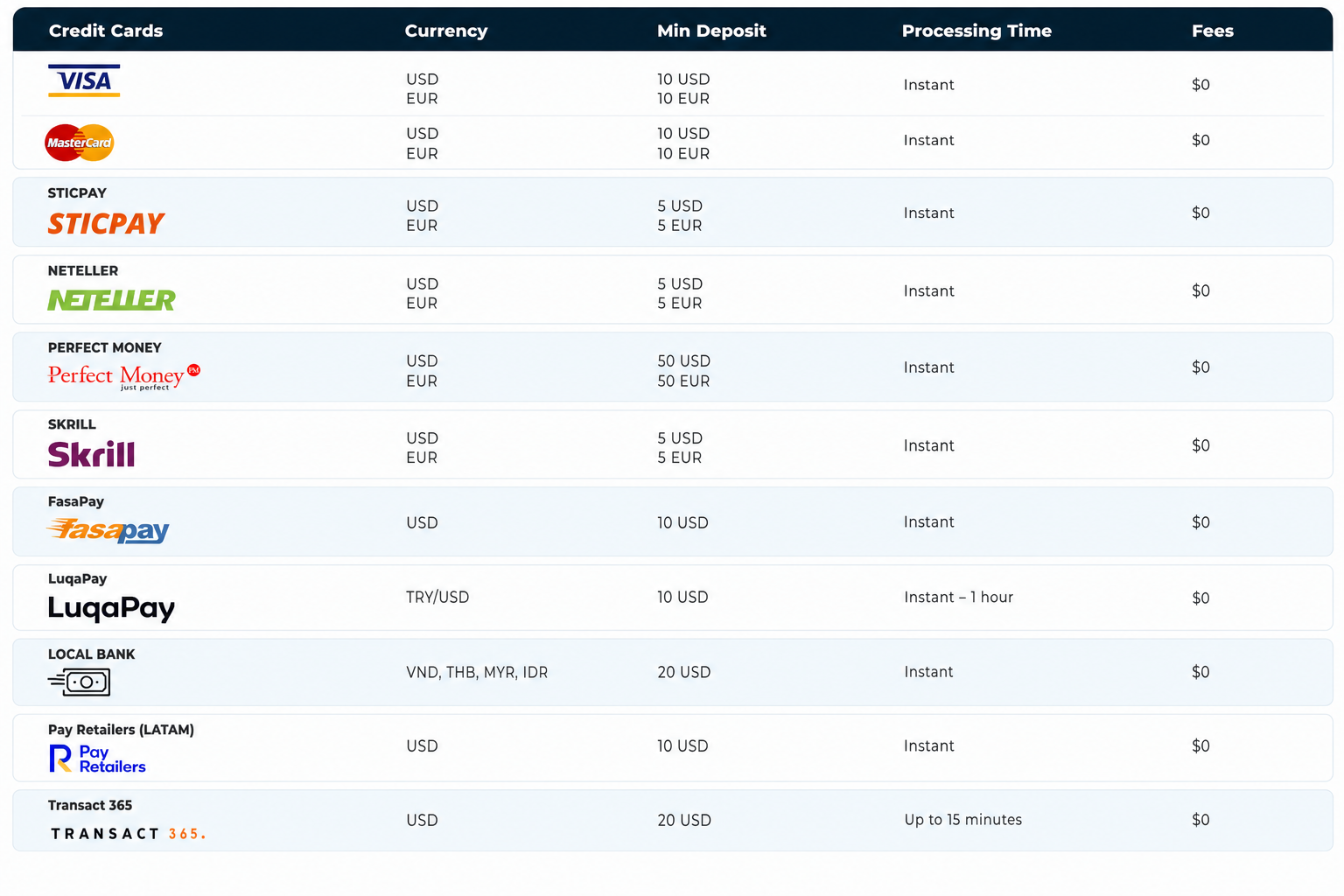The image size is (1344, 896).
Task: Click the LuqaPay row 10 USD deposit
Action: click(682, 598)
